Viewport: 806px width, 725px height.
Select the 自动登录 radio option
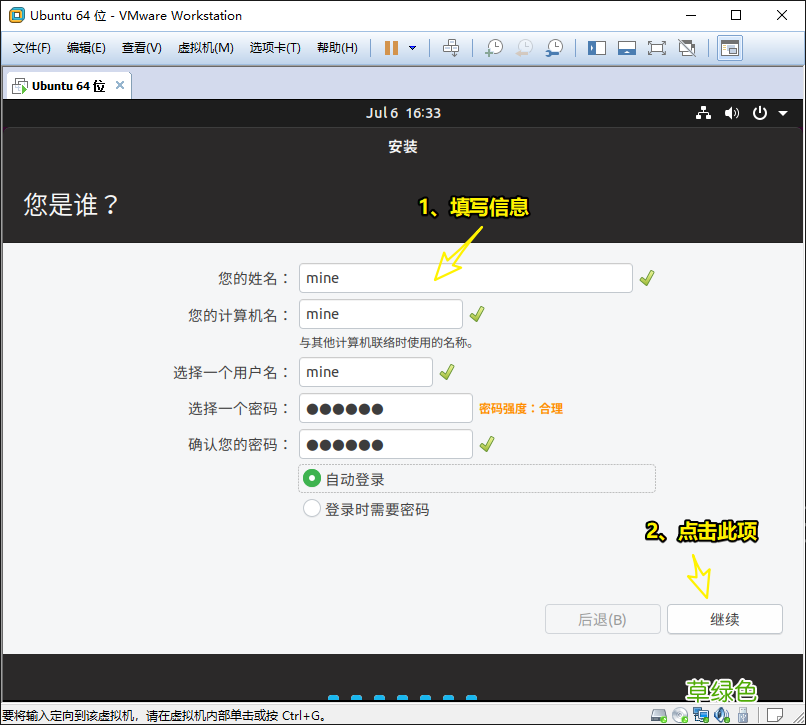tap(312, 478)
